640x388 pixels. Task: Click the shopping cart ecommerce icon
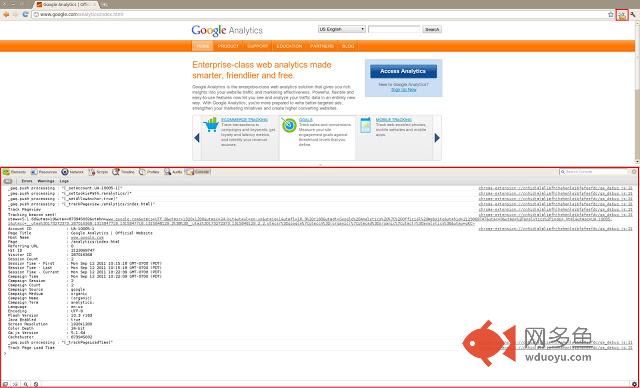[211, 125]
